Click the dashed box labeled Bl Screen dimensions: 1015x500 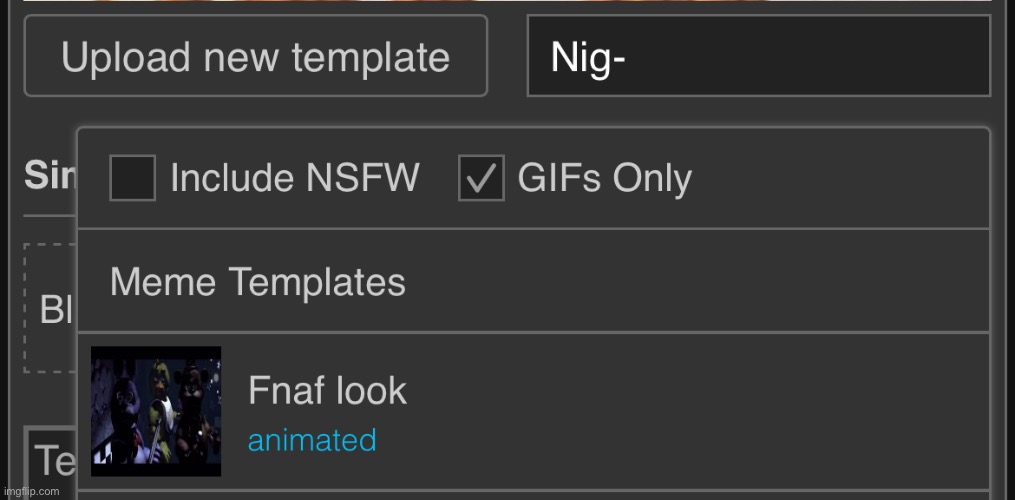[50, 310]
